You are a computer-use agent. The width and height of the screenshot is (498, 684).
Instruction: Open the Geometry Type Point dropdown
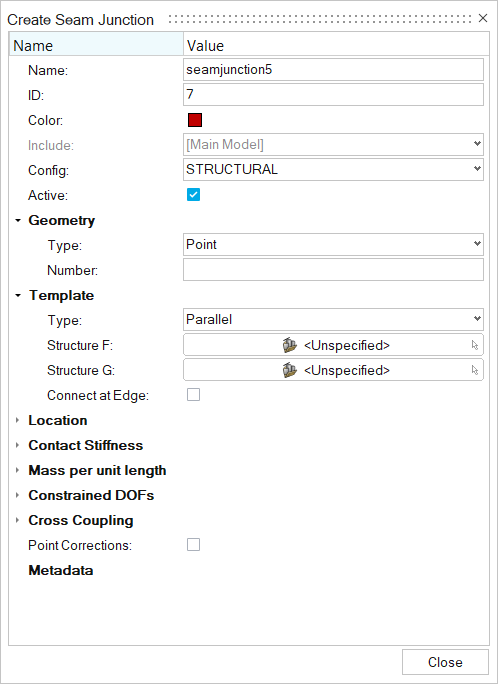pyautogui.click(x=333, y=244)
